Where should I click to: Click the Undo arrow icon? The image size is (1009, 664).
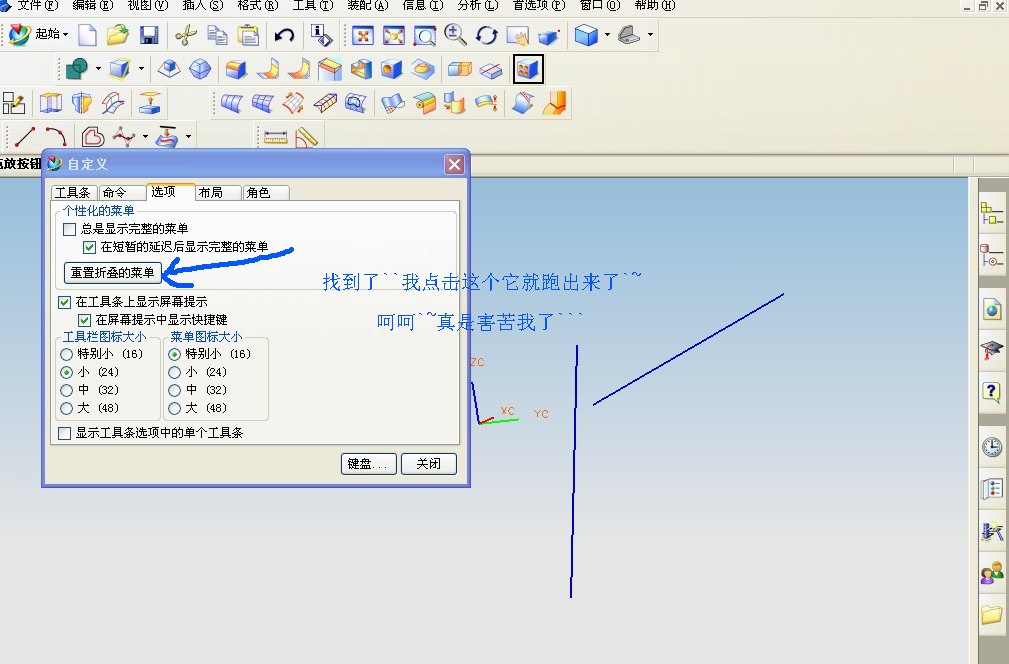tap(284, 35)
